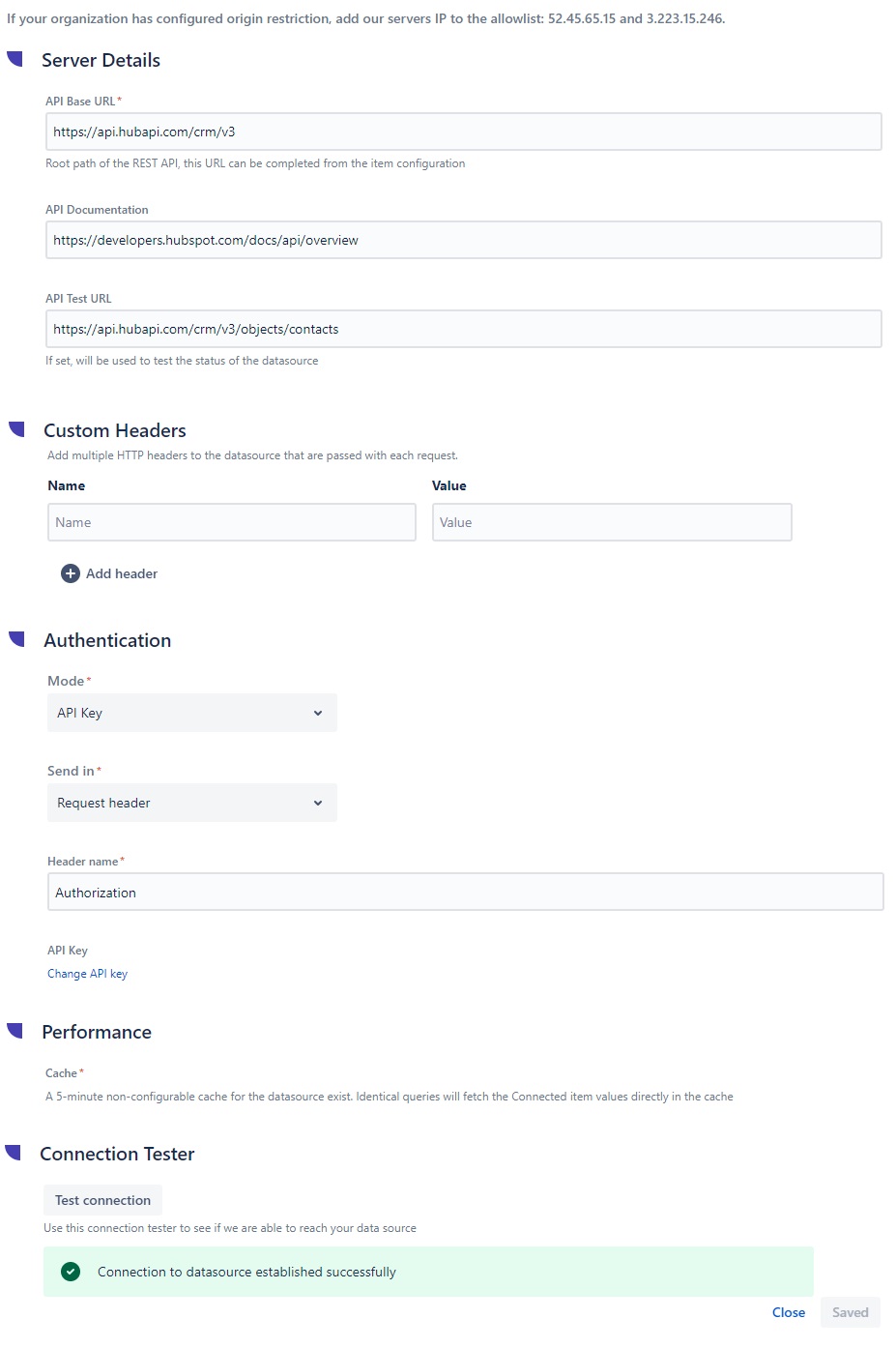Click the custom header Name input
This screenshot has width=896, height=1348.
click(x=231, y=522)
